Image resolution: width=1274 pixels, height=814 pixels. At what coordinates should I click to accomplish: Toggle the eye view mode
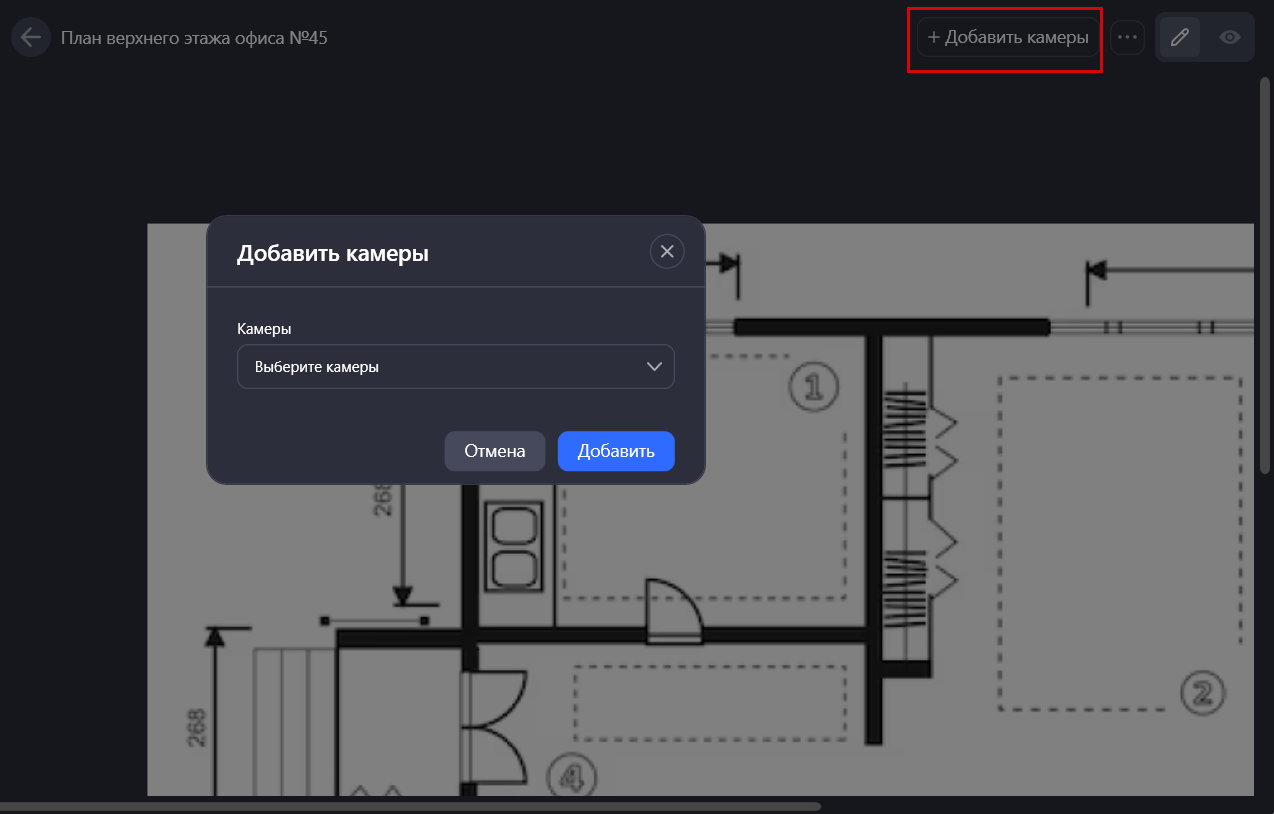pos(1230,38)
